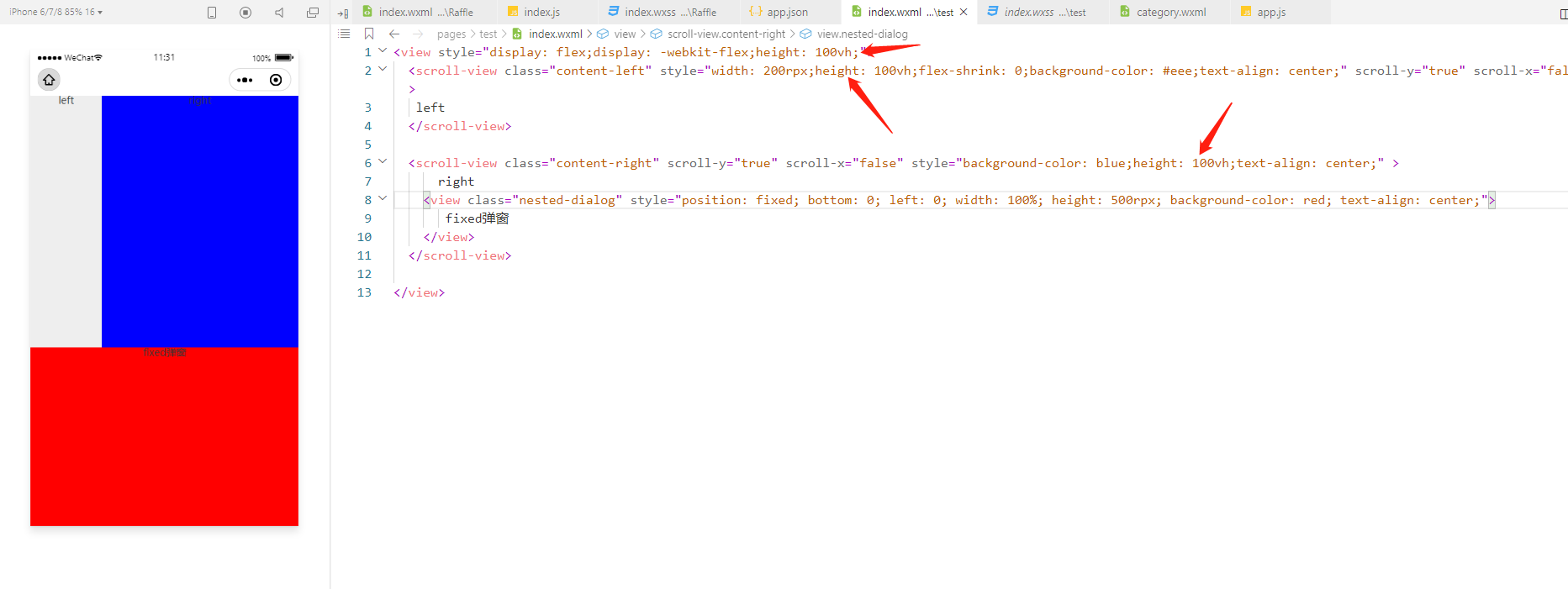Open the iPhone 6/7/8 device dropdown
The height and width of the screenshot is (589, 1568).
[x=55, y=12]
